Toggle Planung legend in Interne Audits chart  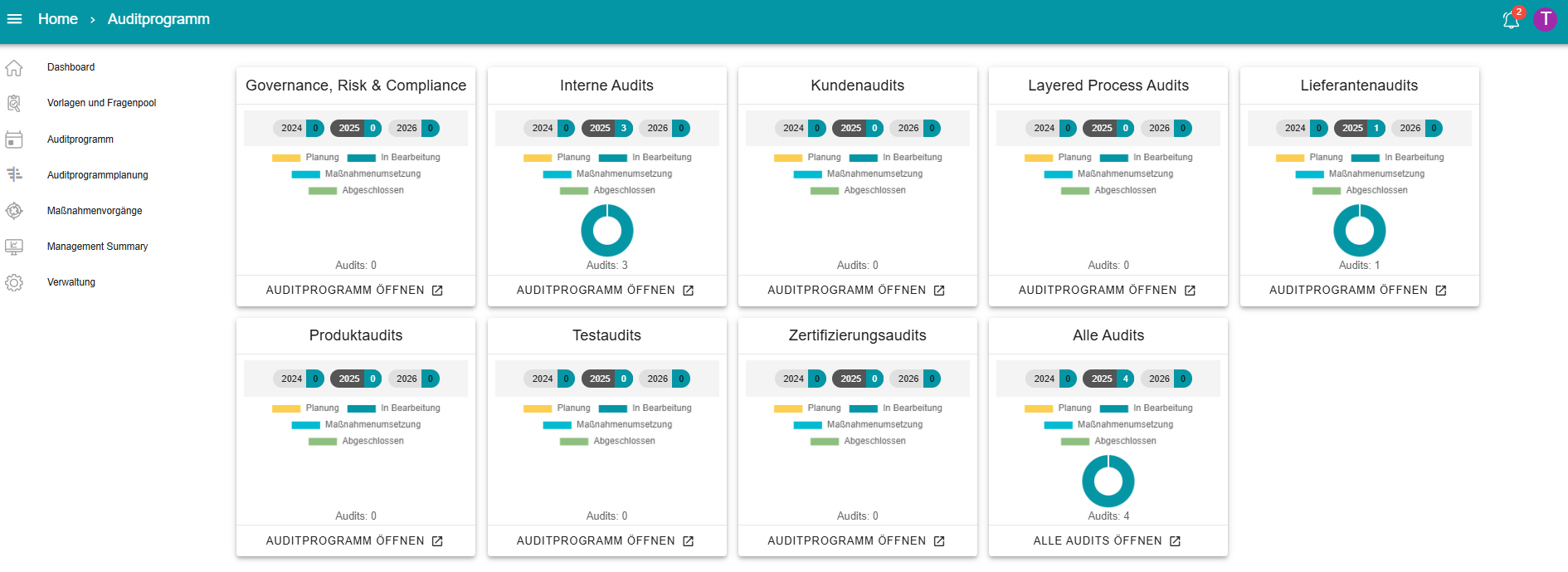[x=557, y=158]
